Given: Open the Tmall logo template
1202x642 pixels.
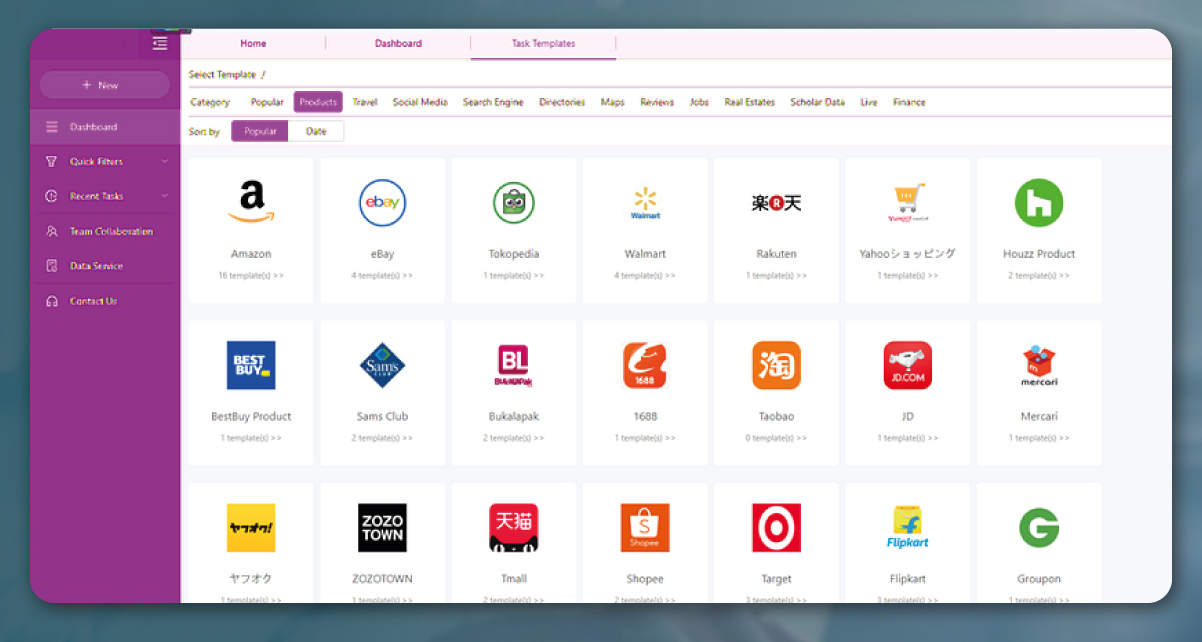Looking at the screenshot, I should [x=514, y=528].
